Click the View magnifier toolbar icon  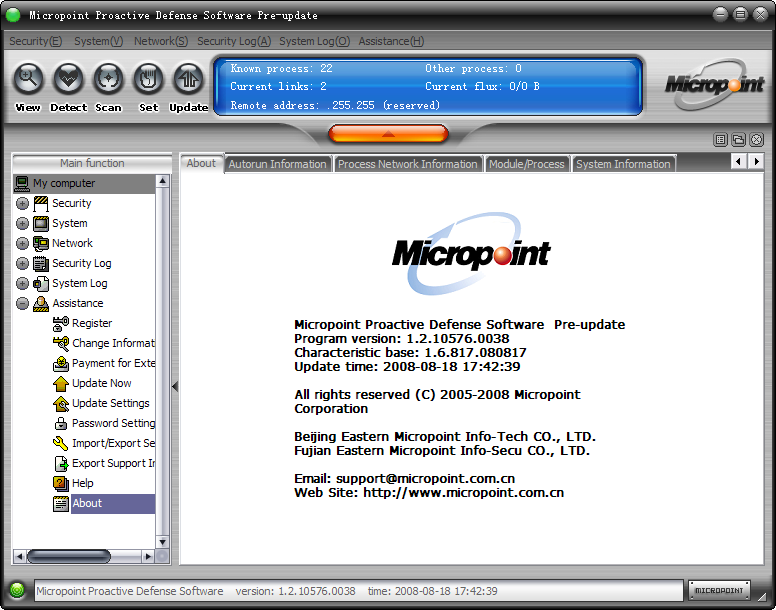click(28, 79)
